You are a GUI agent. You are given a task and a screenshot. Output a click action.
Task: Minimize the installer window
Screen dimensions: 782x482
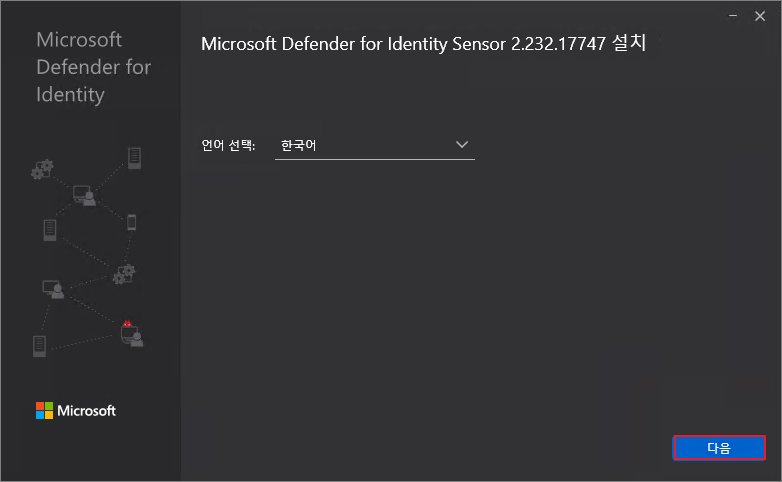[x=733, y=16]
